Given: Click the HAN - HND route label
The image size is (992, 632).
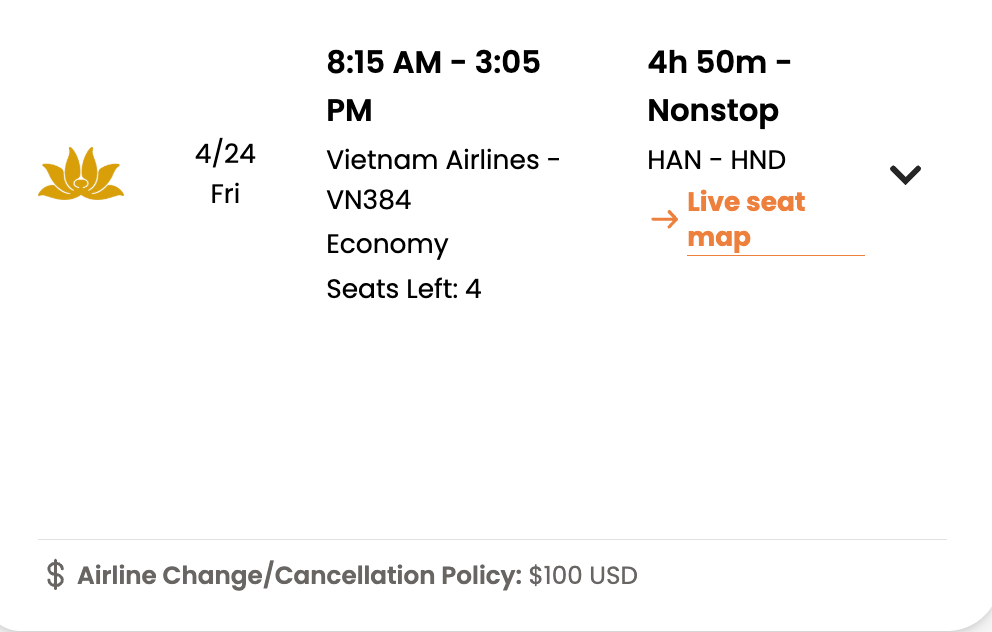Looking at the screenshot, I should click(716, 159).
